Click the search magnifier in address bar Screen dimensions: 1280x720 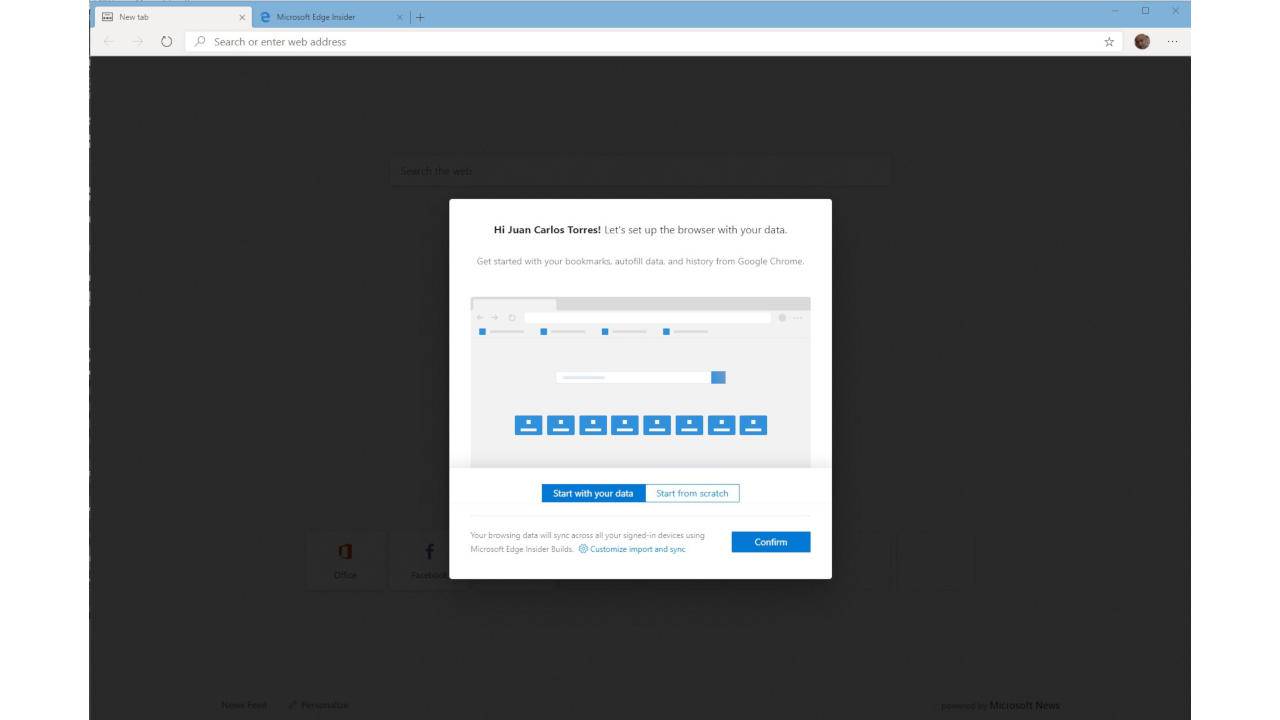200,42
